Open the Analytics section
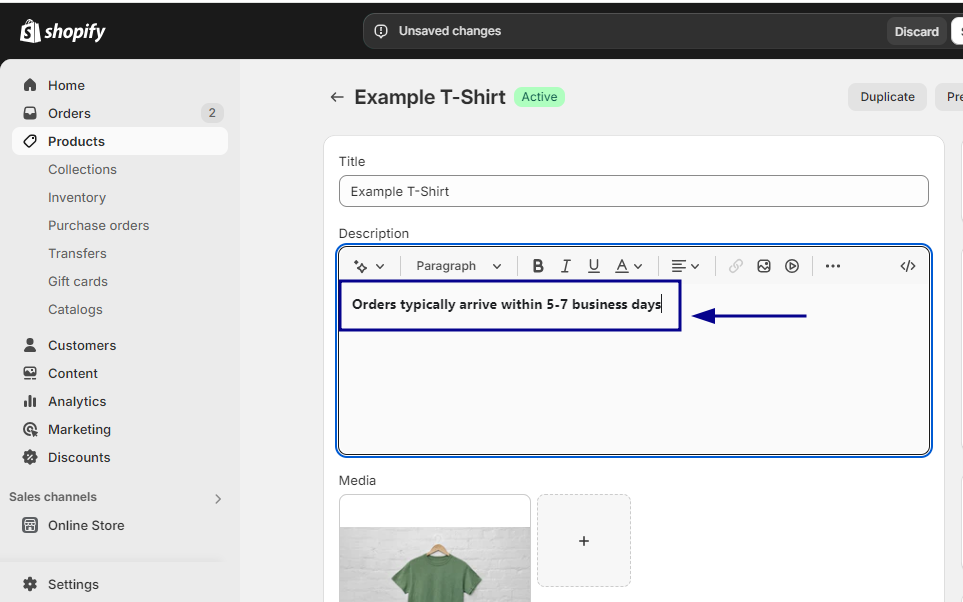The height and width of the screenshot is (602, 963). tap(76, 401)
